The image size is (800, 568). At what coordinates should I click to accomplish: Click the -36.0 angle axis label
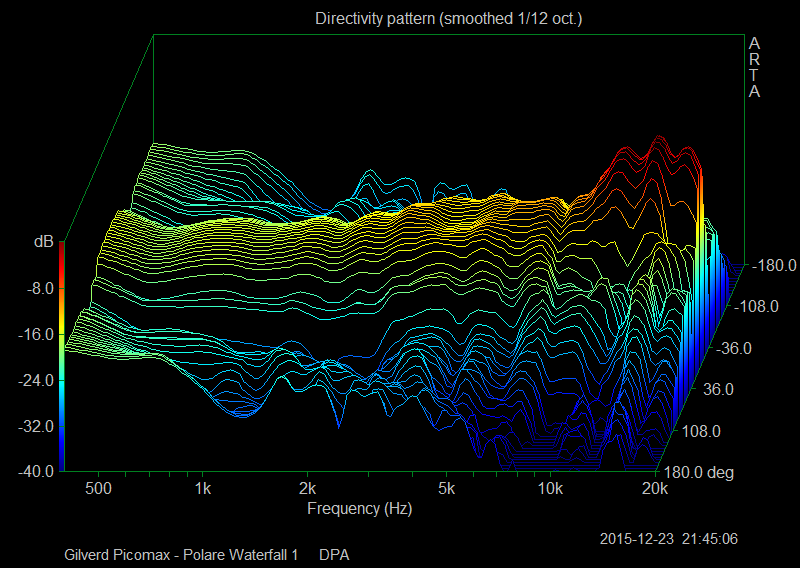point(734,349)
